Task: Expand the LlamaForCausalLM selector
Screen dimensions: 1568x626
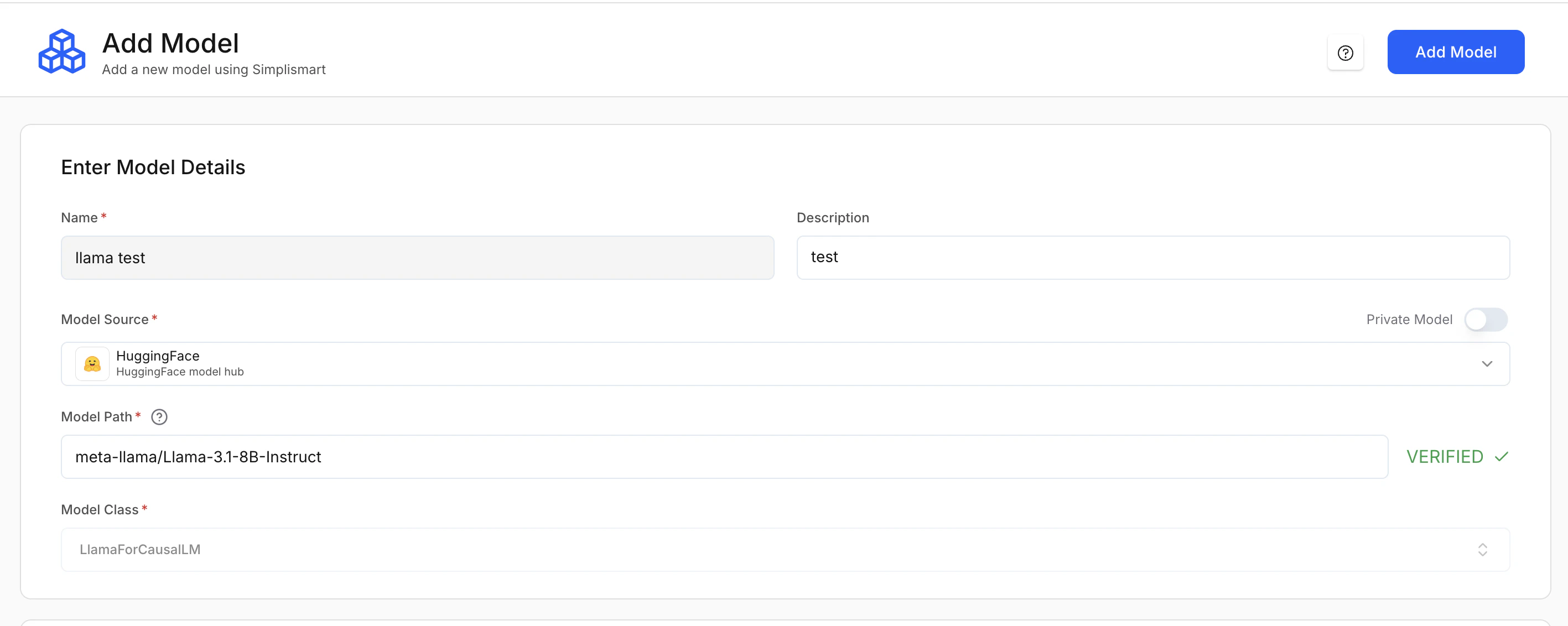Action: 785,549
